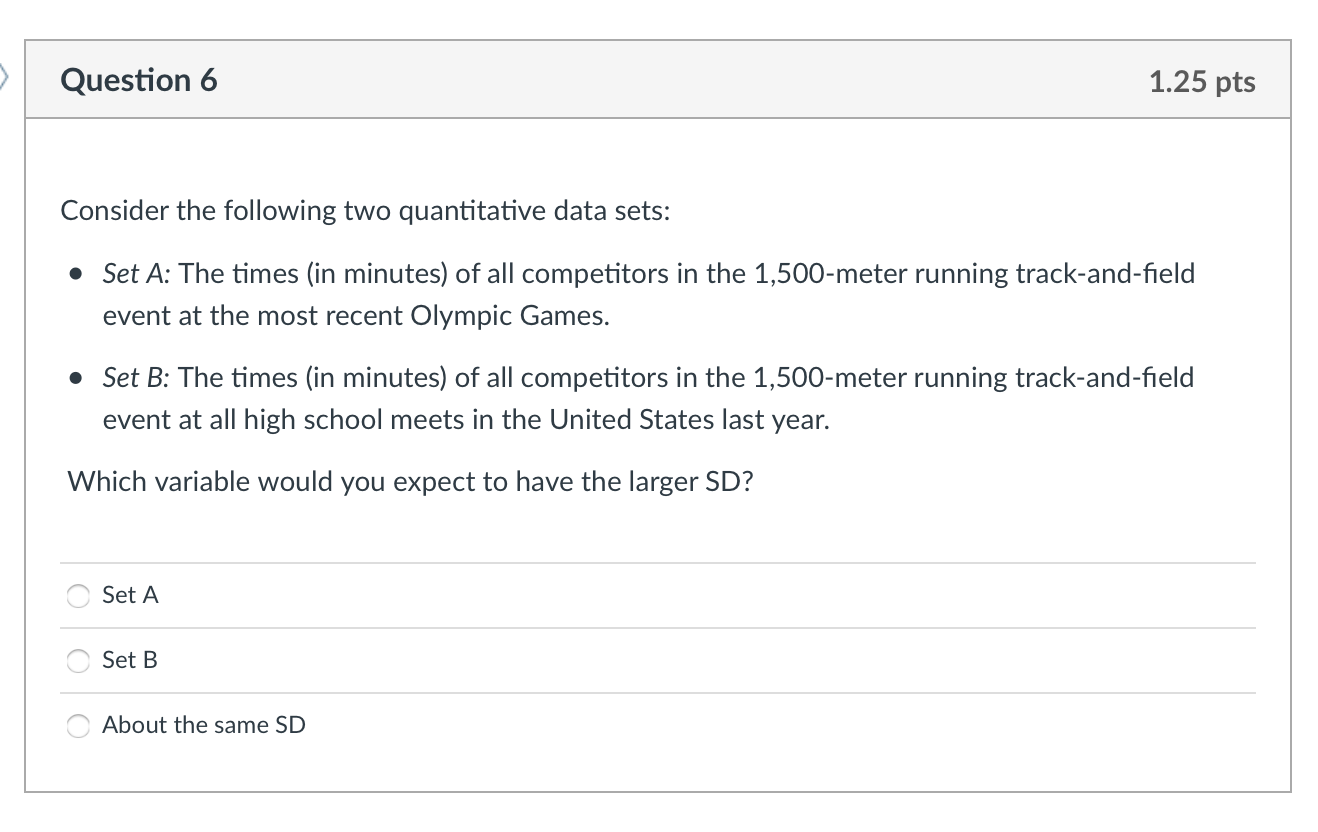
Task: Click the bullet dot before Set B description
Action: tap(77, 379)
